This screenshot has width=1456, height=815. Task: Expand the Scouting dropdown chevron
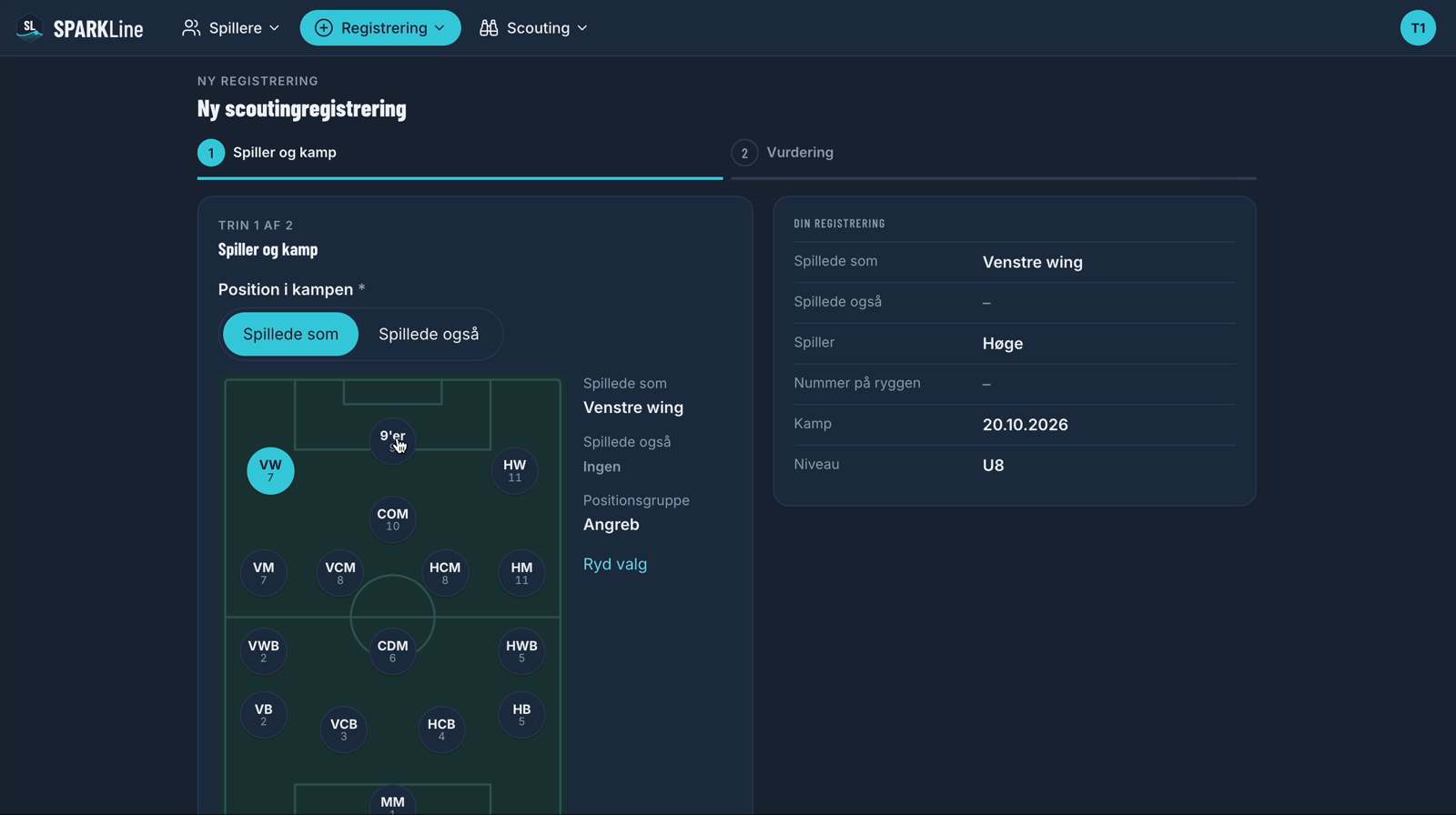(582, 28)
